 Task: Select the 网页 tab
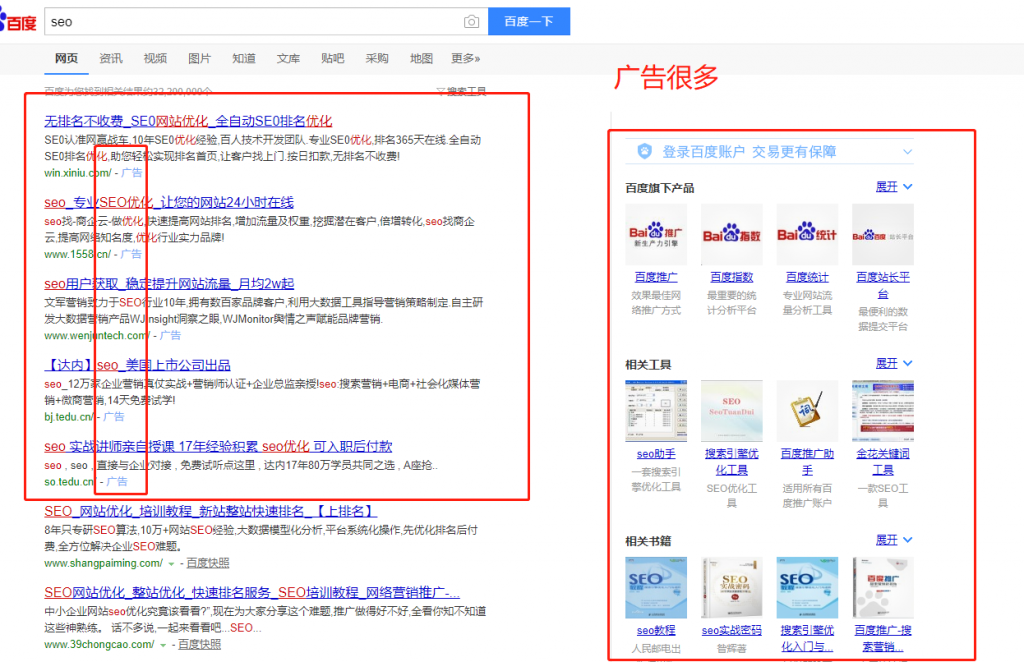(67, 59)
